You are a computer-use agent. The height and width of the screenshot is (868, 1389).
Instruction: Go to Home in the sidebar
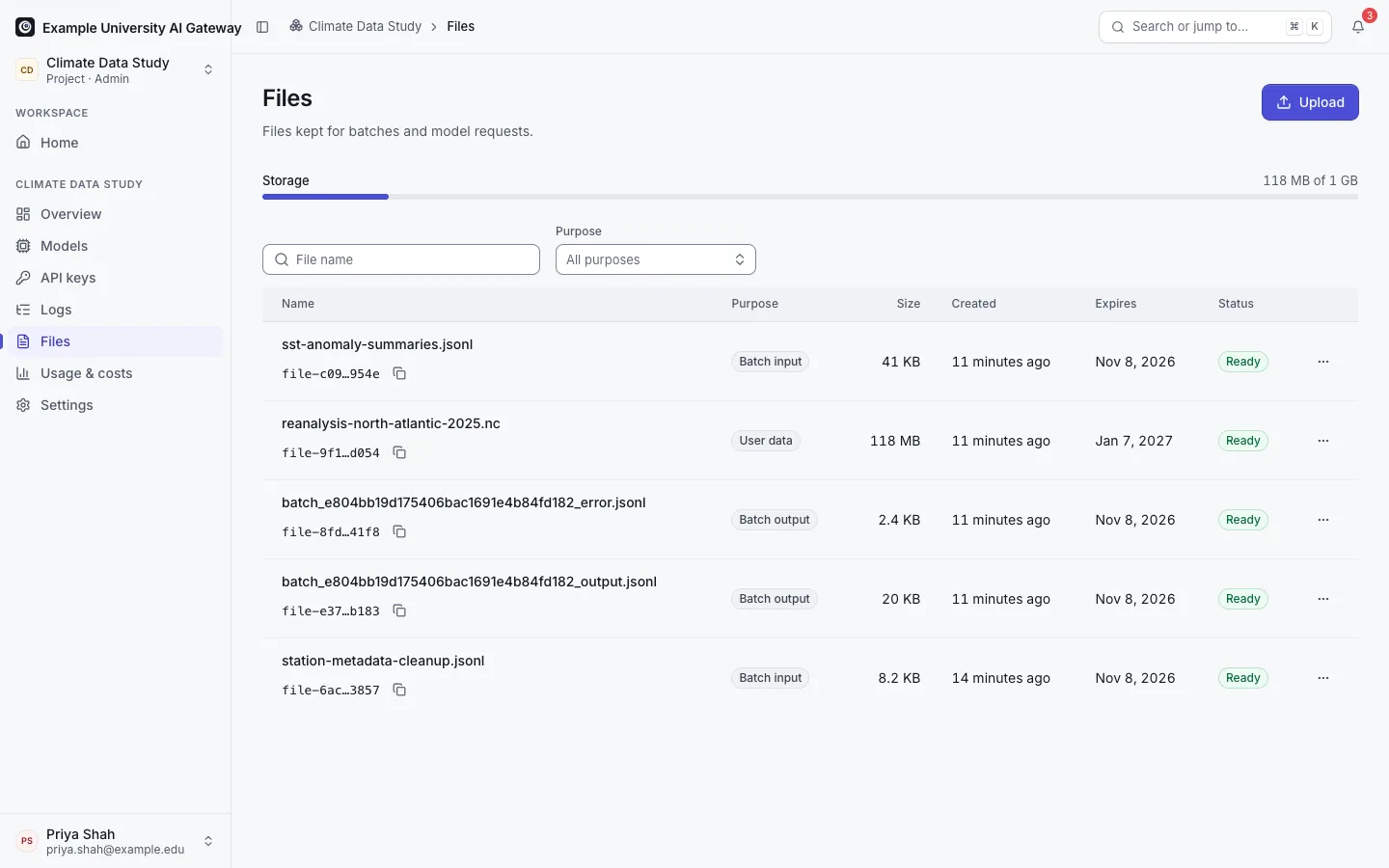[116, 143]
